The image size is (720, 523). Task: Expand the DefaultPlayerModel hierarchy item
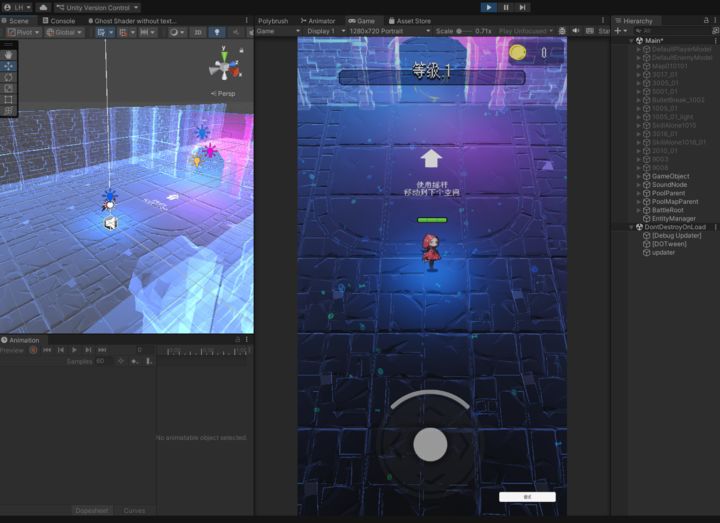tap(639, 49)
